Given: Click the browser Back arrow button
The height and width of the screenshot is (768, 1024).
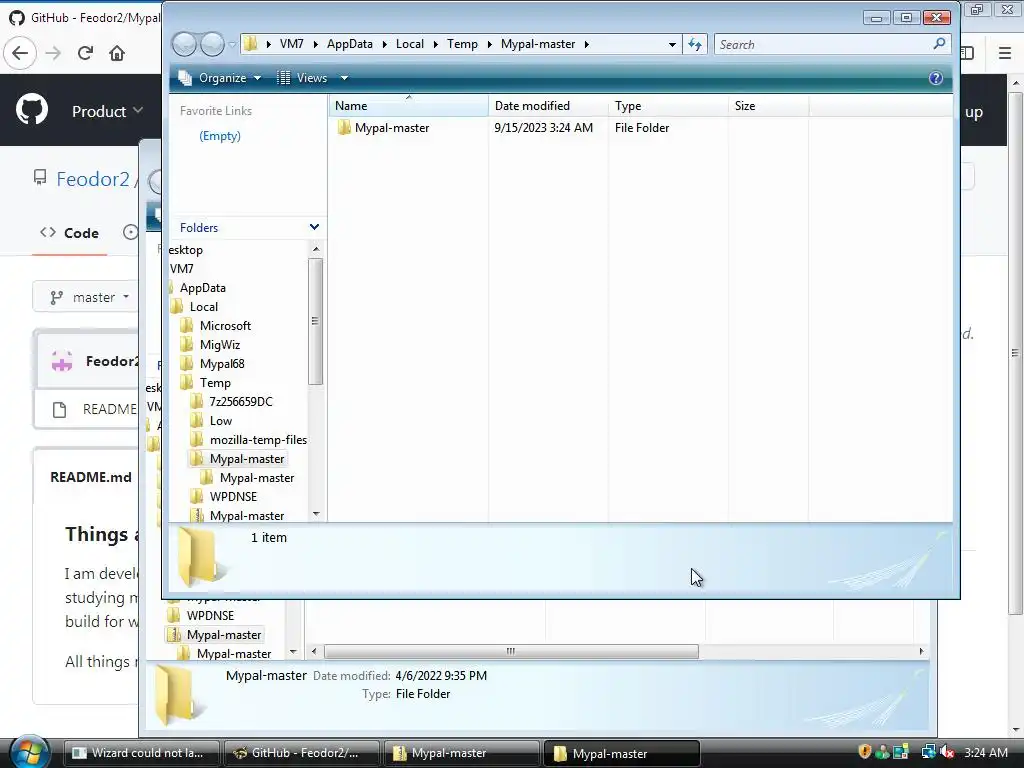Looking at the screenshot, I should [x=20, y=53].
